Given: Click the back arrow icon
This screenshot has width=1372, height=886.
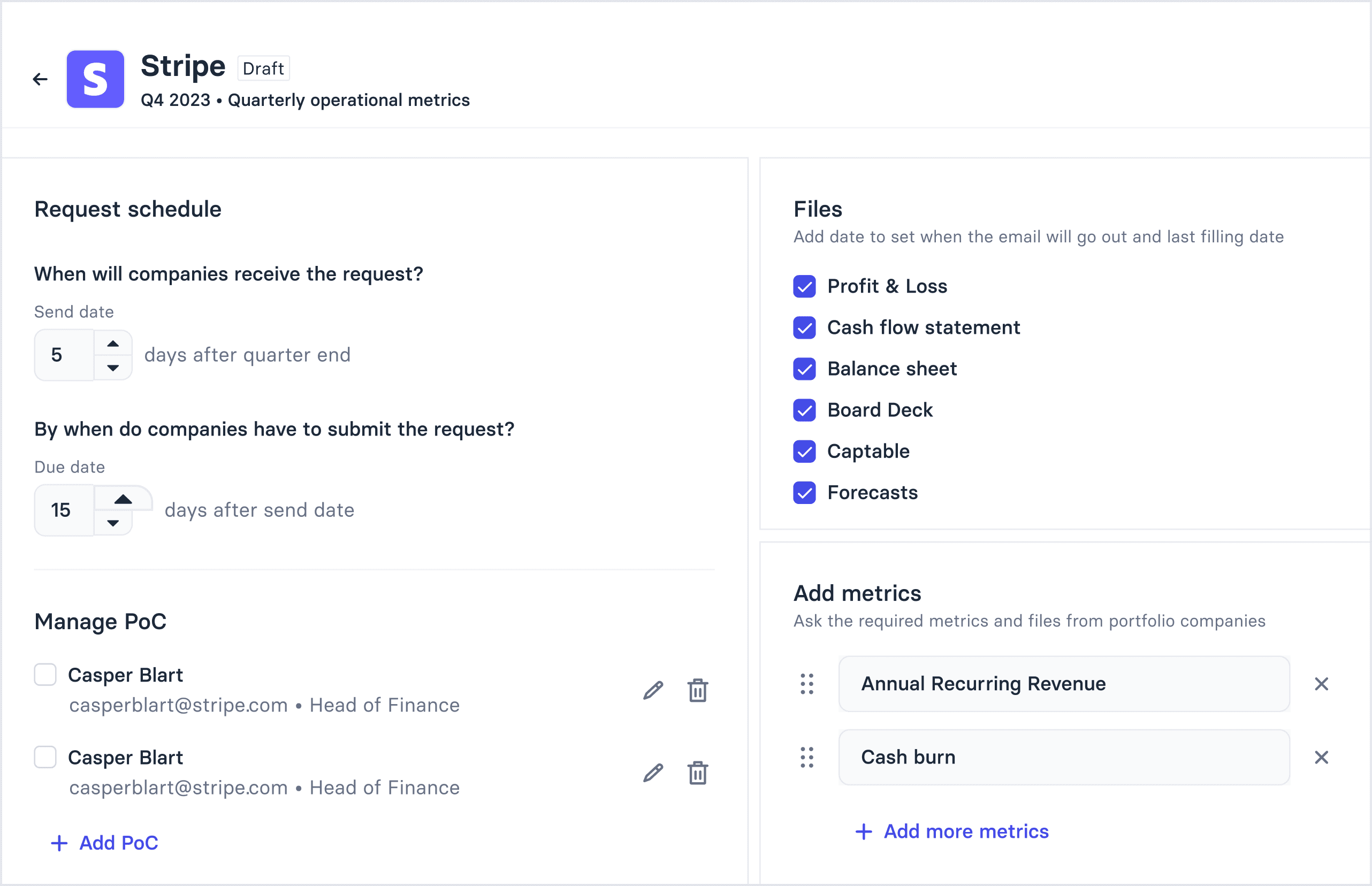Looking at the screenshot, I should 40,79.
